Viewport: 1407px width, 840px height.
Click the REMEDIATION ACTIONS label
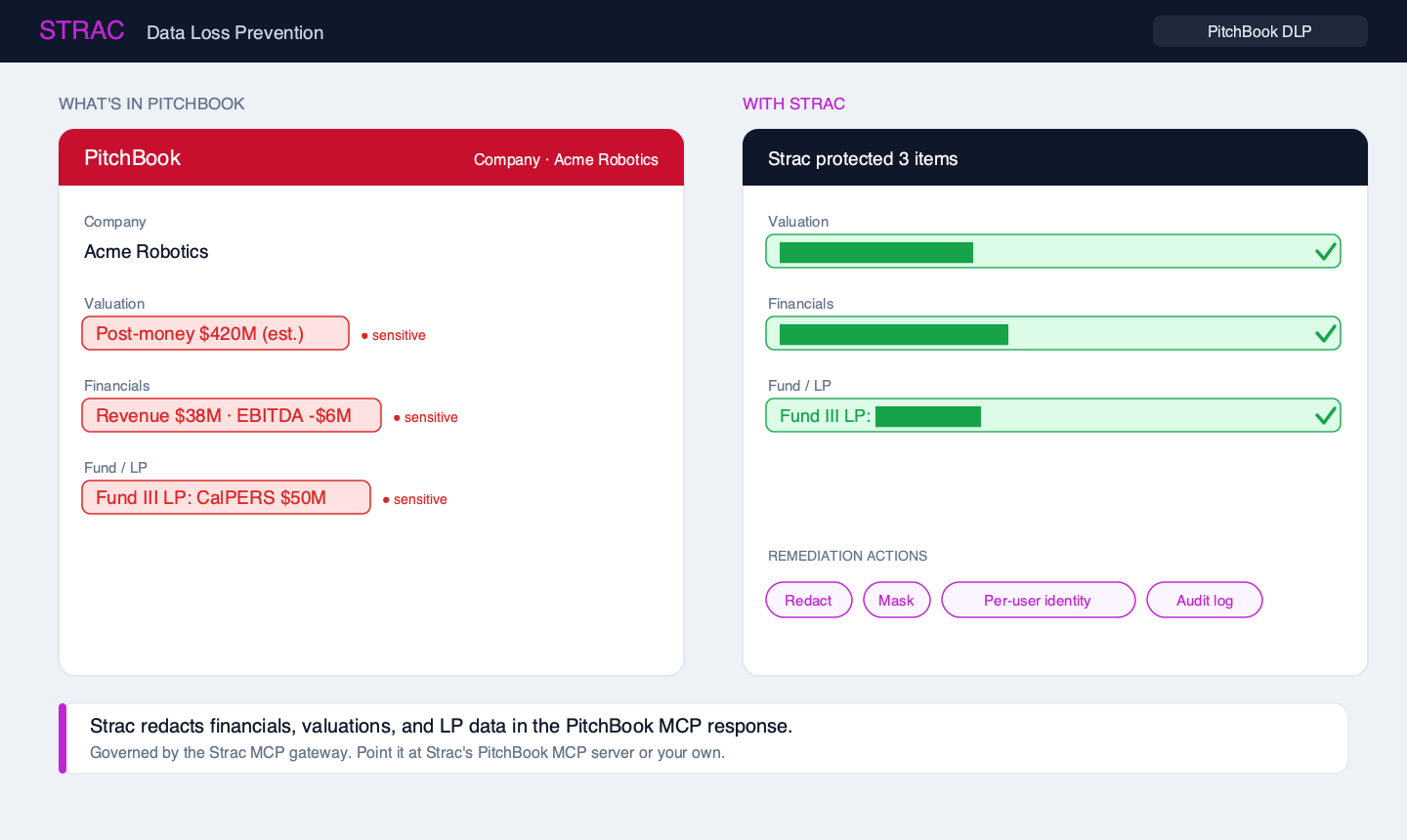coord(847,556)
